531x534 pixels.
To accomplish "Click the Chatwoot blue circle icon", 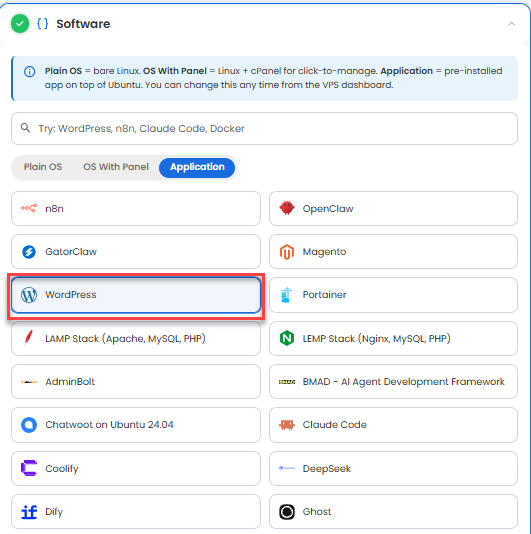I will point(29,425).
